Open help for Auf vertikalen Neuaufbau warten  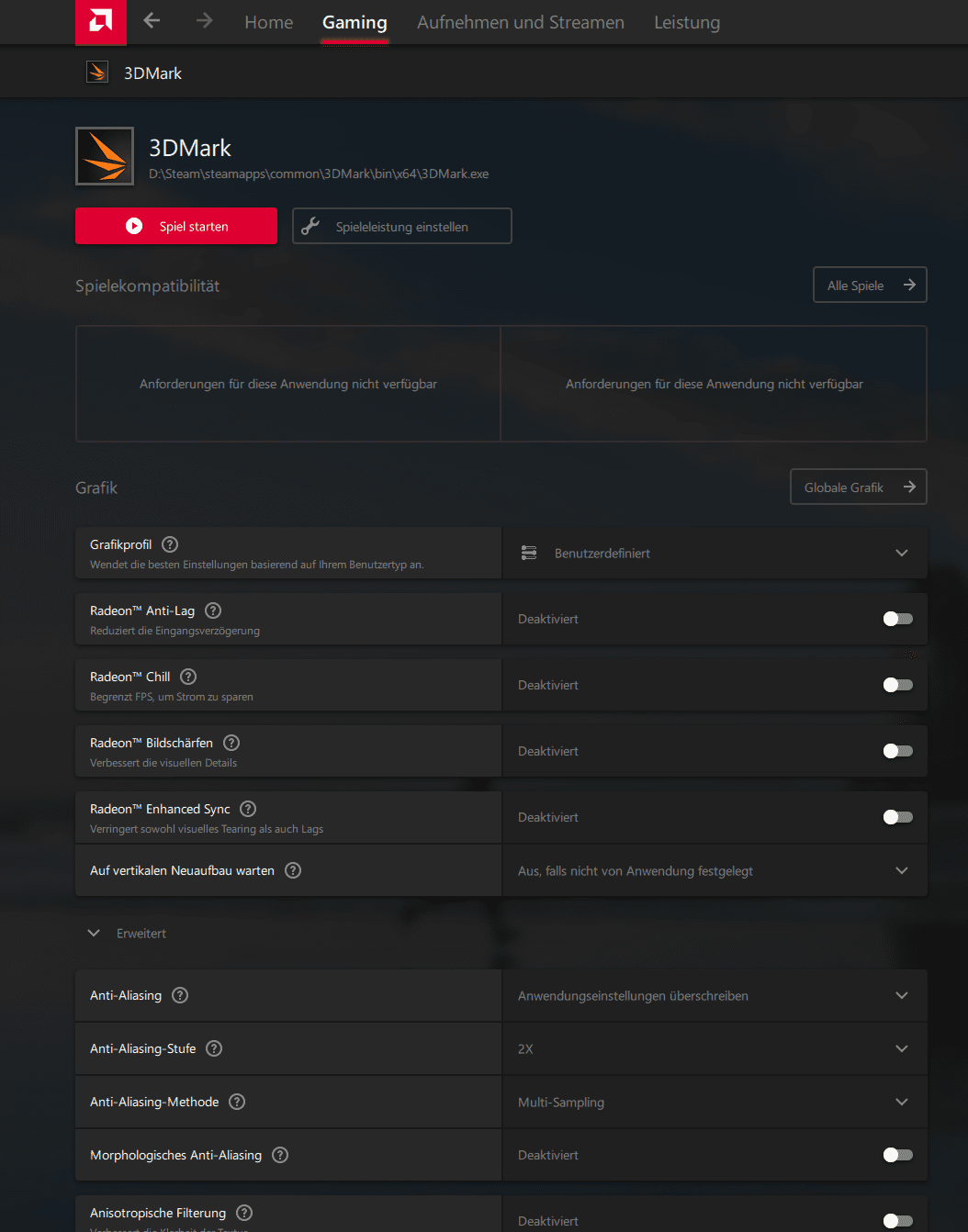click(293, 870)
